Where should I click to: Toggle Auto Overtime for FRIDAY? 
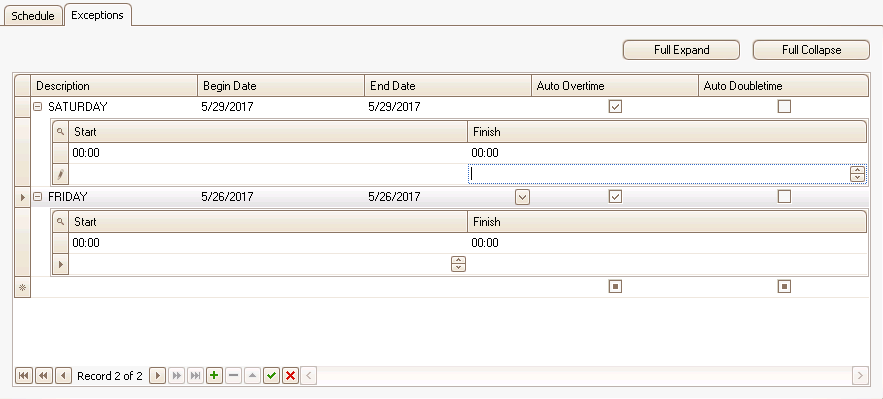[x=616, y=196]
